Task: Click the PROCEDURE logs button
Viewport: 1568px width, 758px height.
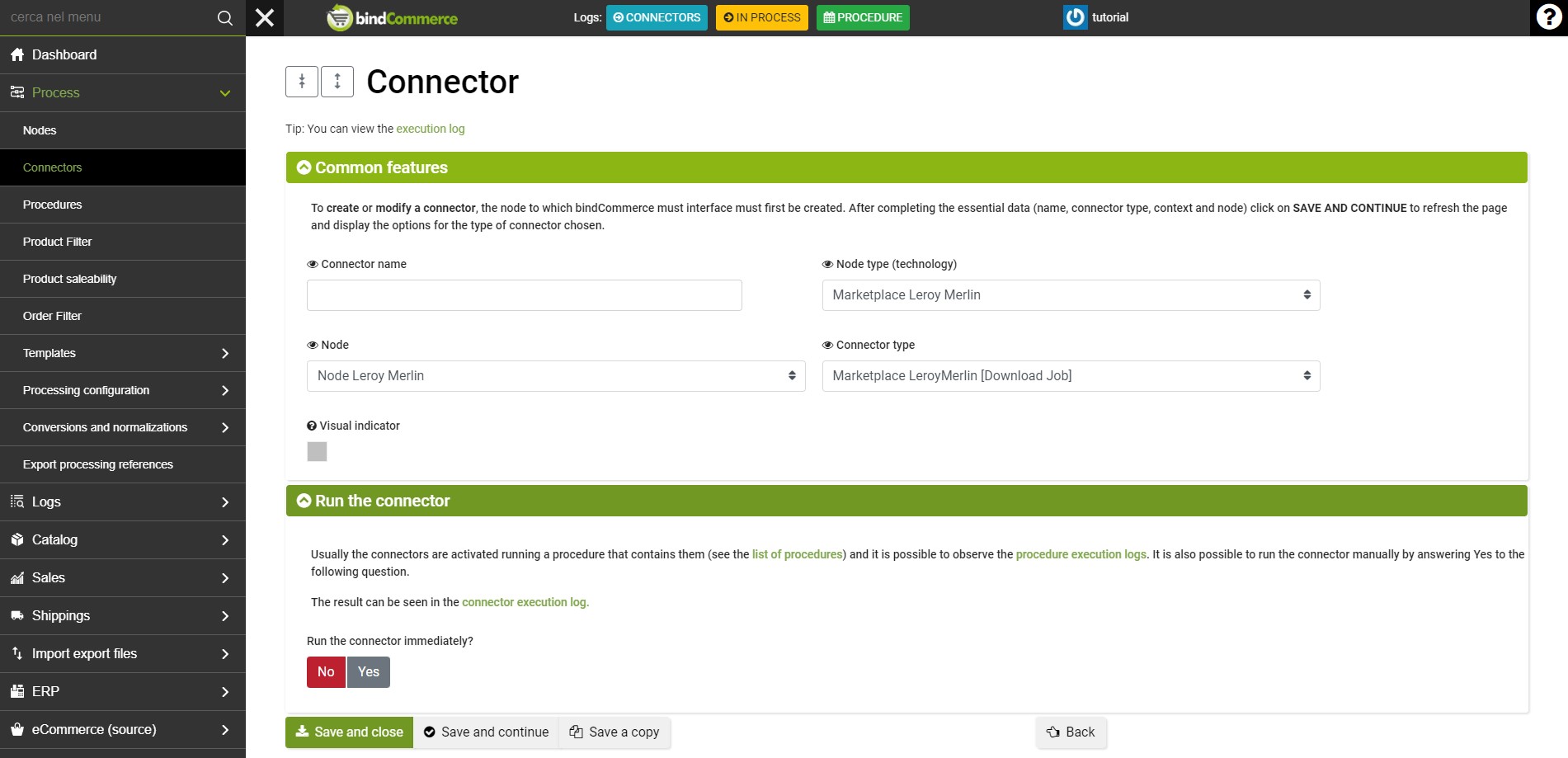Action: click(x=863, y=17)
